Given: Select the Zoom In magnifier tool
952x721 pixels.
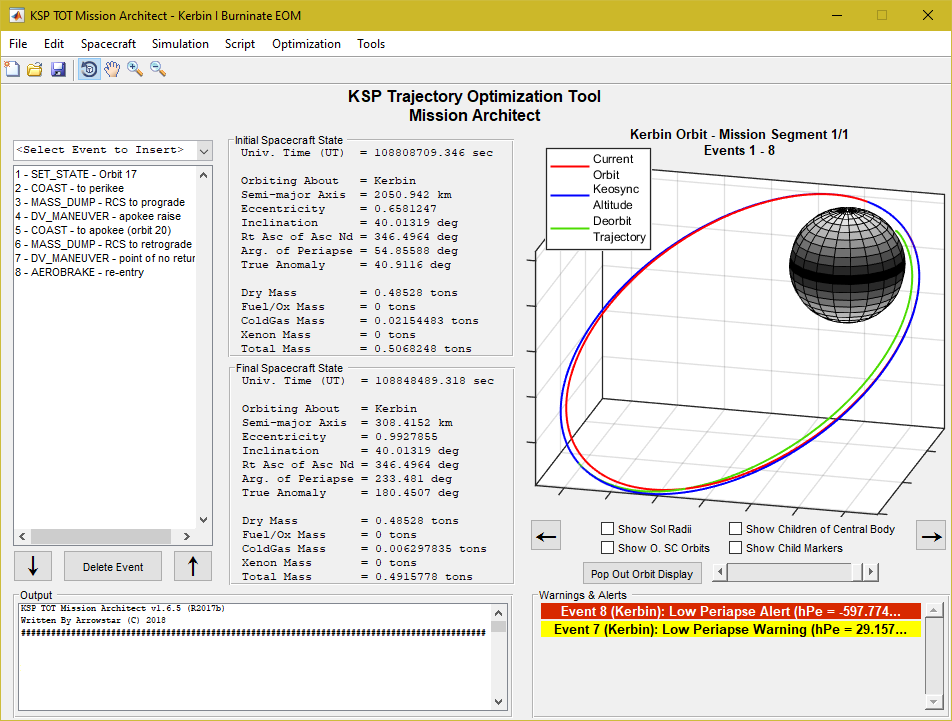Looking at the screenshot, I should pyautogui.click(x=135, y=69).
